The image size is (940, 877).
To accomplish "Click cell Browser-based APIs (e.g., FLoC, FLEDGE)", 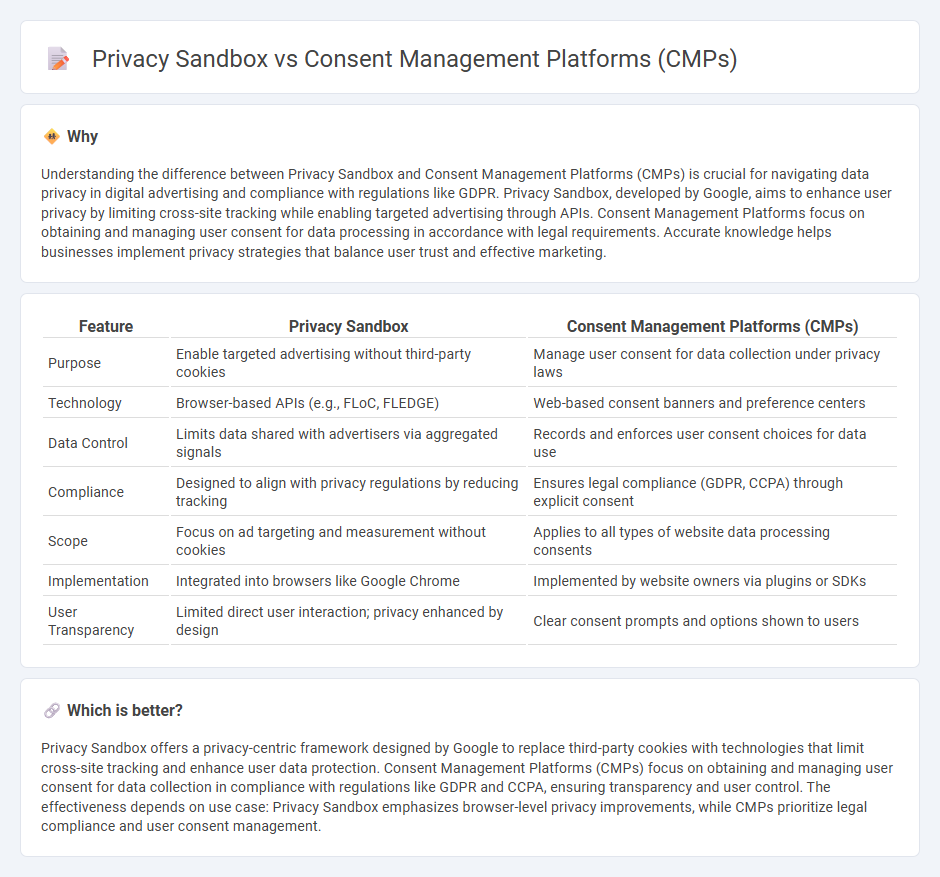I will (x=348, y=403).
